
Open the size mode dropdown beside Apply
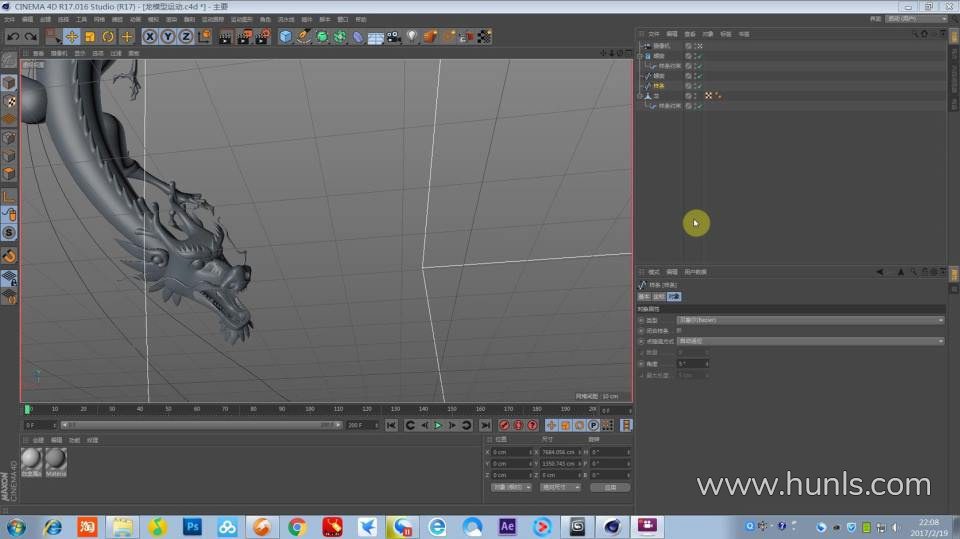pos(560,488)
